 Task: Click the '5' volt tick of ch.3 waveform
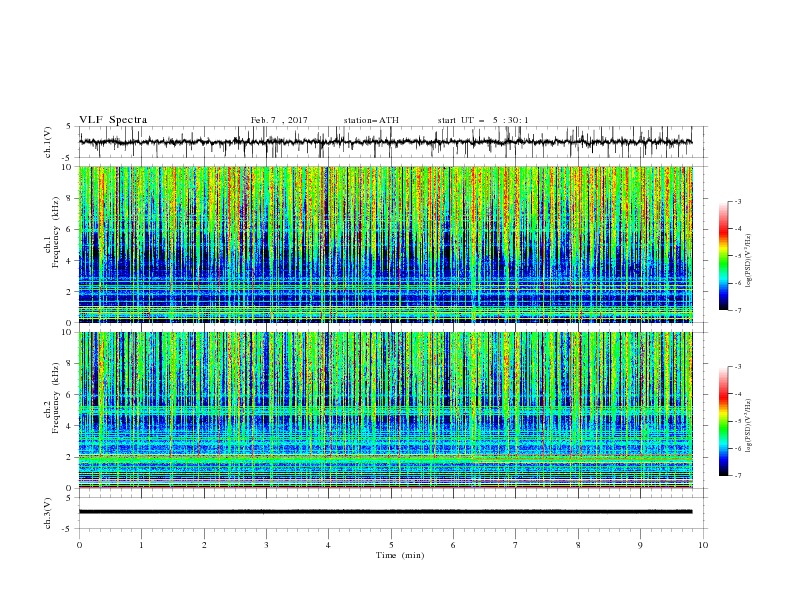[x=69, y=498]
